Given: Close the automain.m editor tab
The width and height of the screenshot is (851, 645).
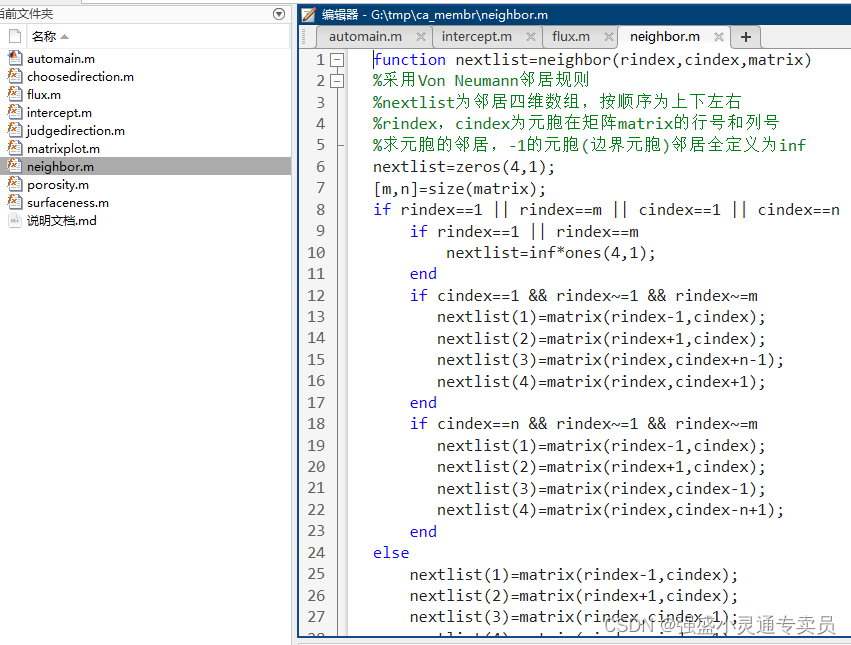Looking at the screenshot, I should pyautogui.click(x=421, y=37).
